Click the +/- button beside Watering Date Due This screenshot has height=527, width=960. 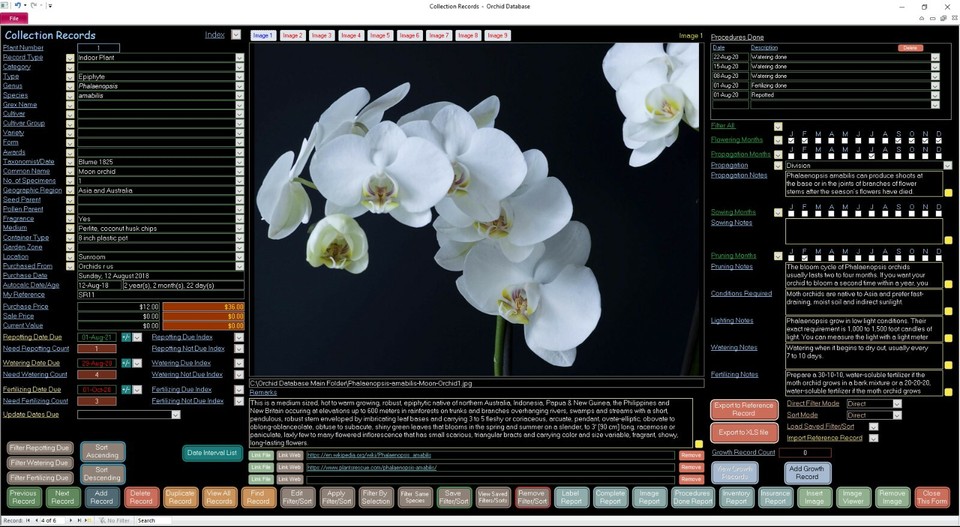tap(126, 363)
